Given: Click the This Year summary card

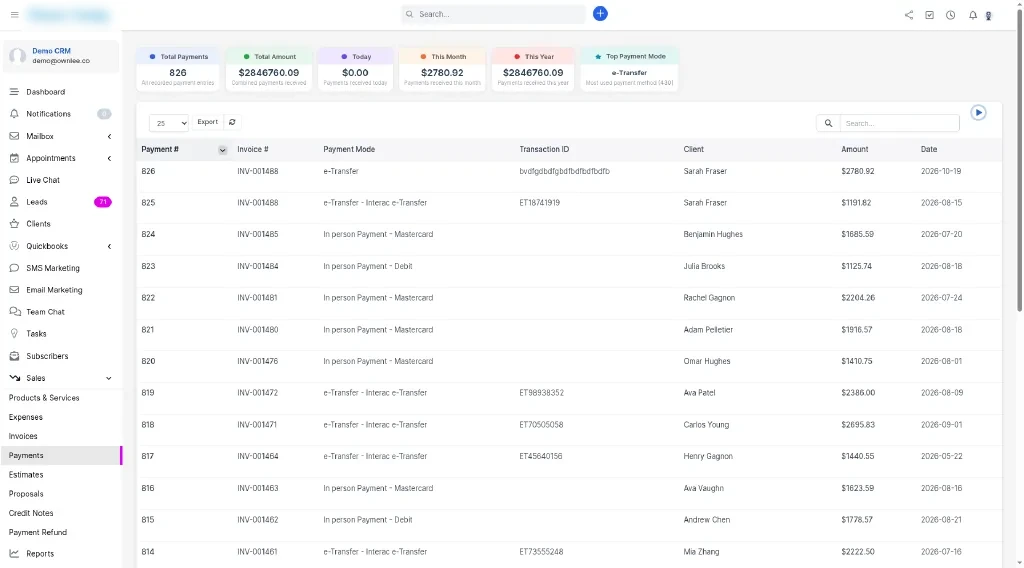Looking at the screenshot, I should point(533,69).
